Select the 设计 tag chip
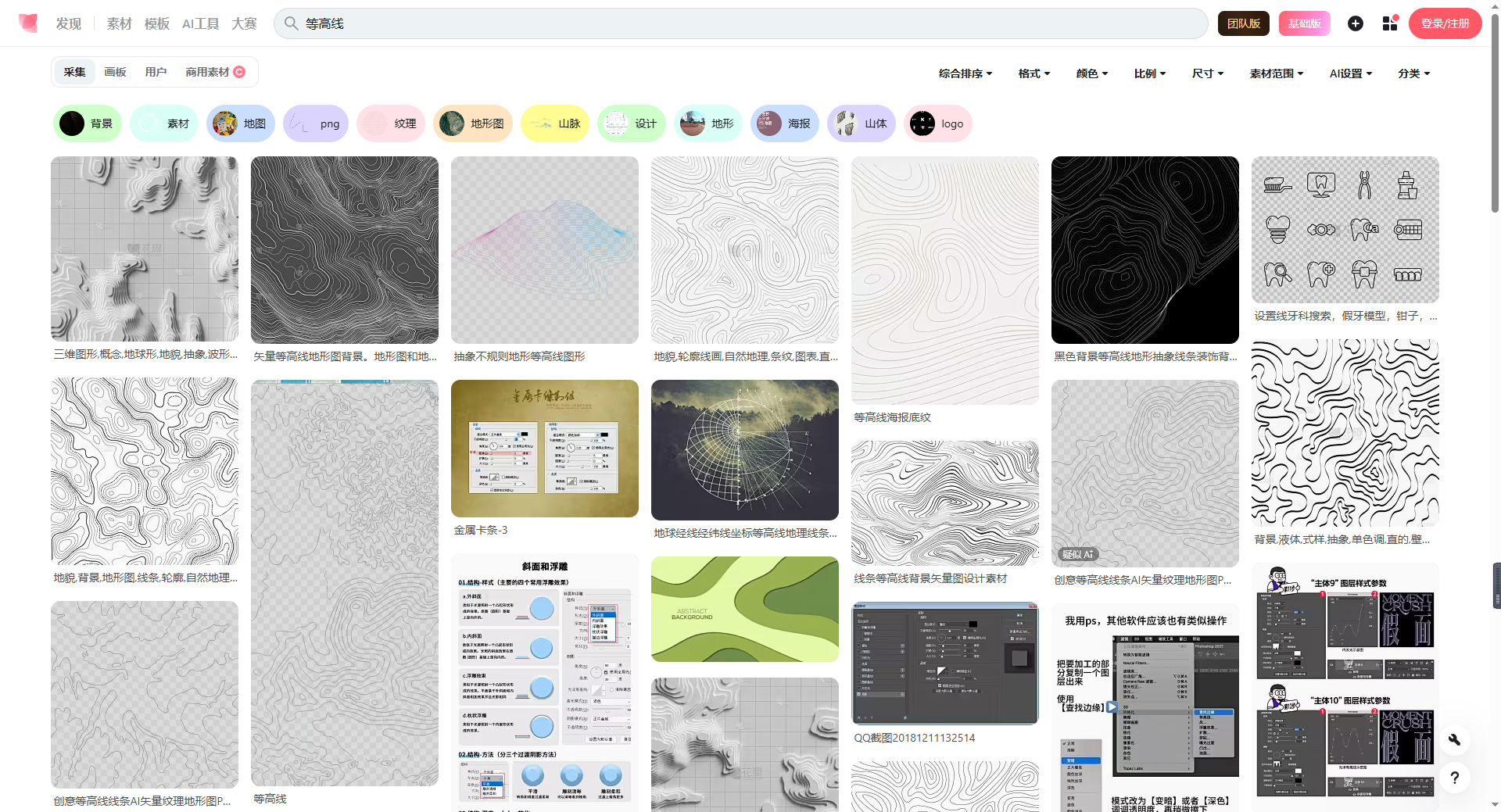 pyautogui.click(x=632, y=123)
